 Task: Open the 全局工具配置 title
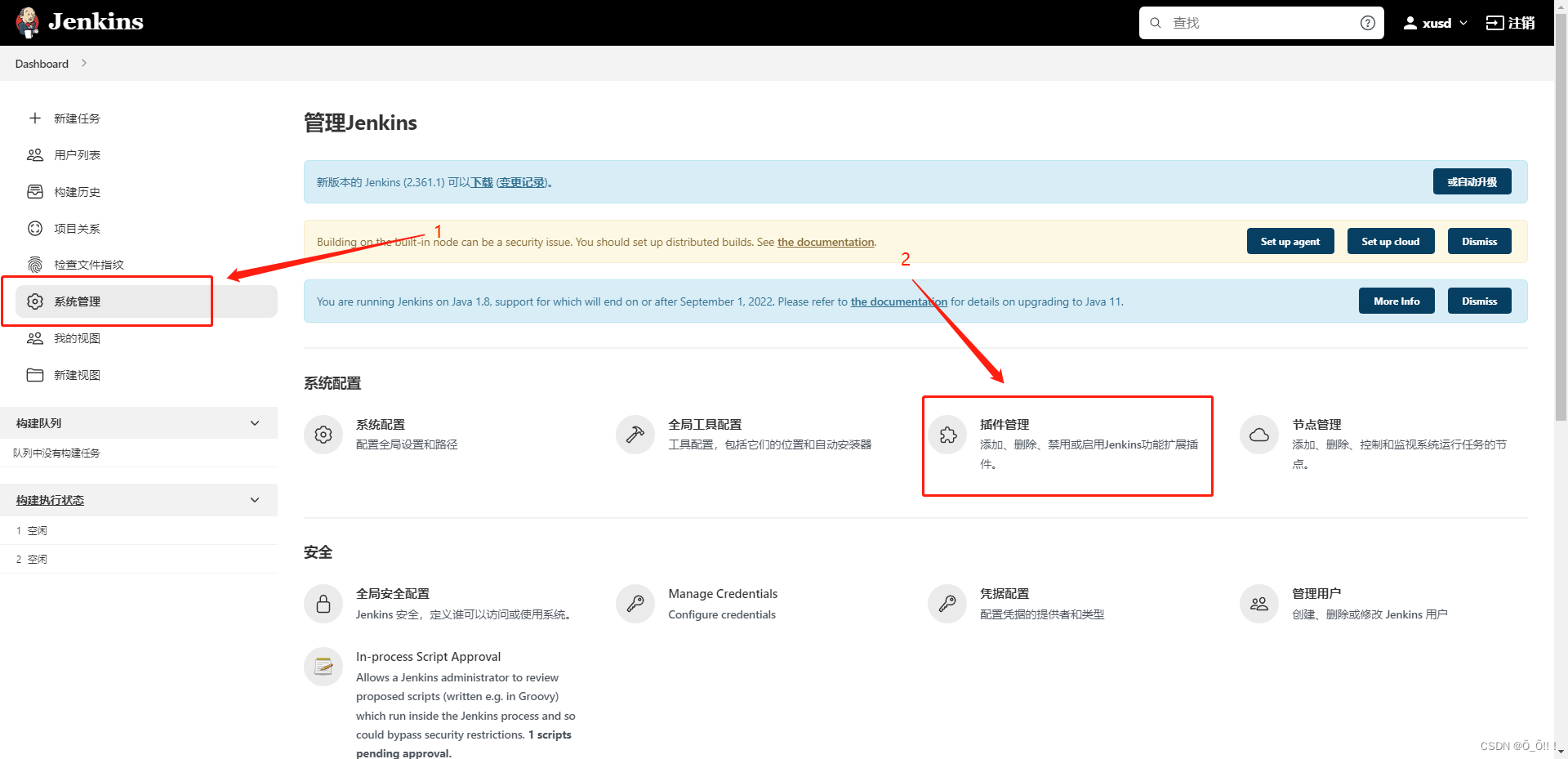(x=705, y=424)
